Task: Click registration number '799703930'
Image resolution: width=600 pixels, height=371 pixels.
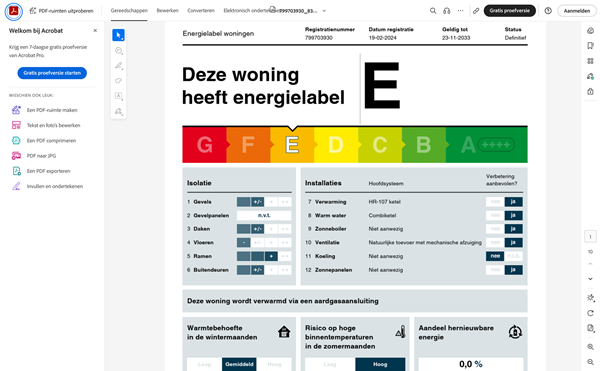Action: click(318, 38)
